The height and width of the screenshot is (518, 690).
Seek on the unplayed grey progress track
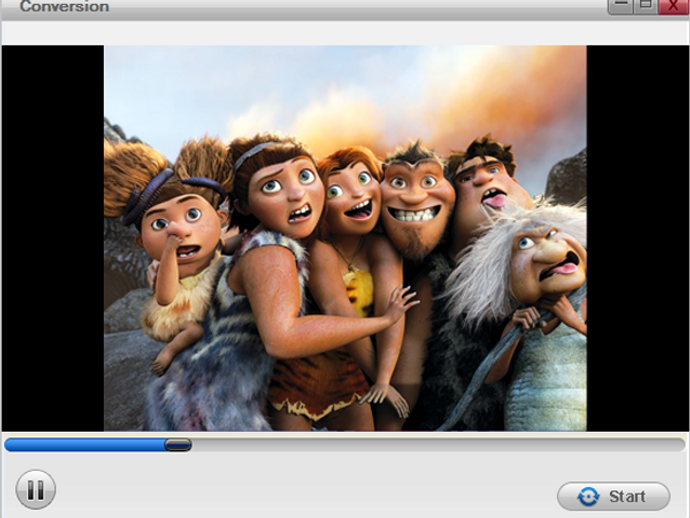[438, 445]
